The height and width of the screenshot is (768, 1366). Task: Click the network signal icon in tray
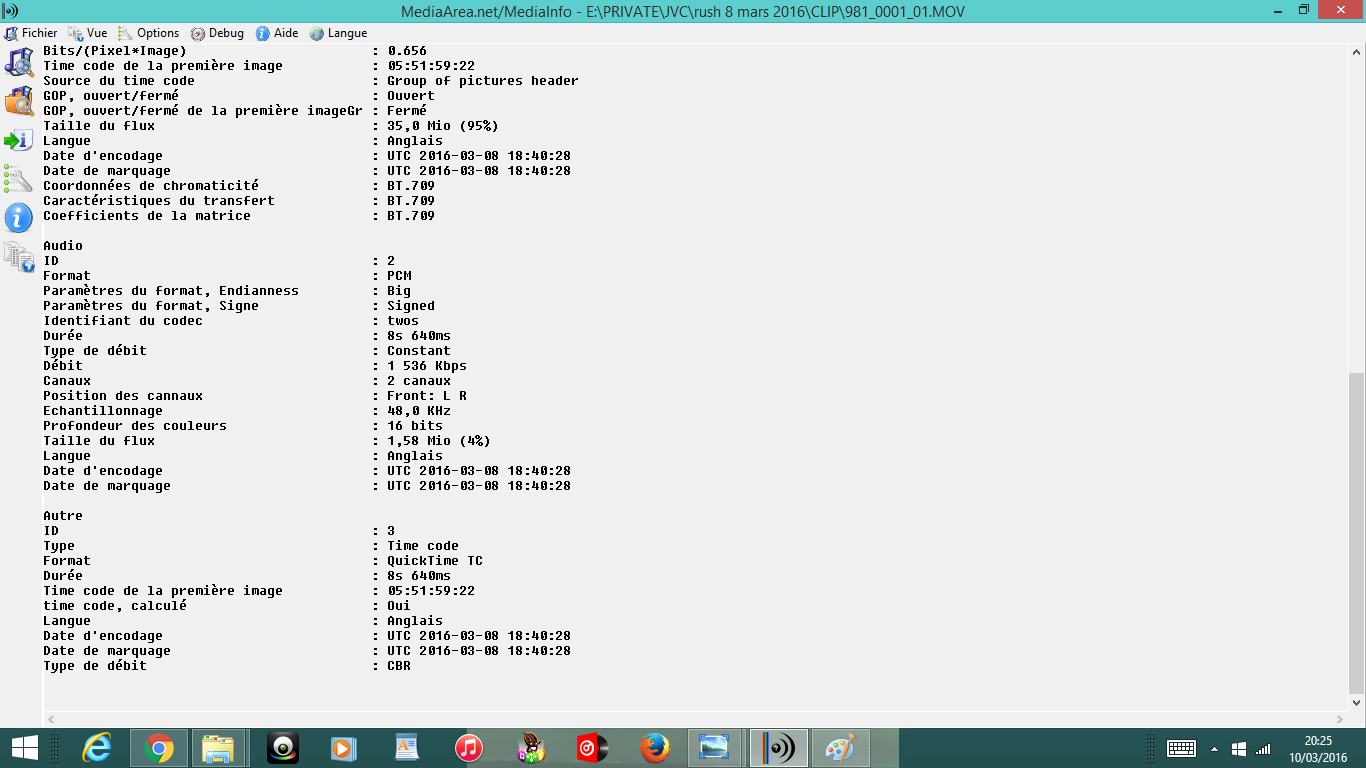click(1263, 748)
